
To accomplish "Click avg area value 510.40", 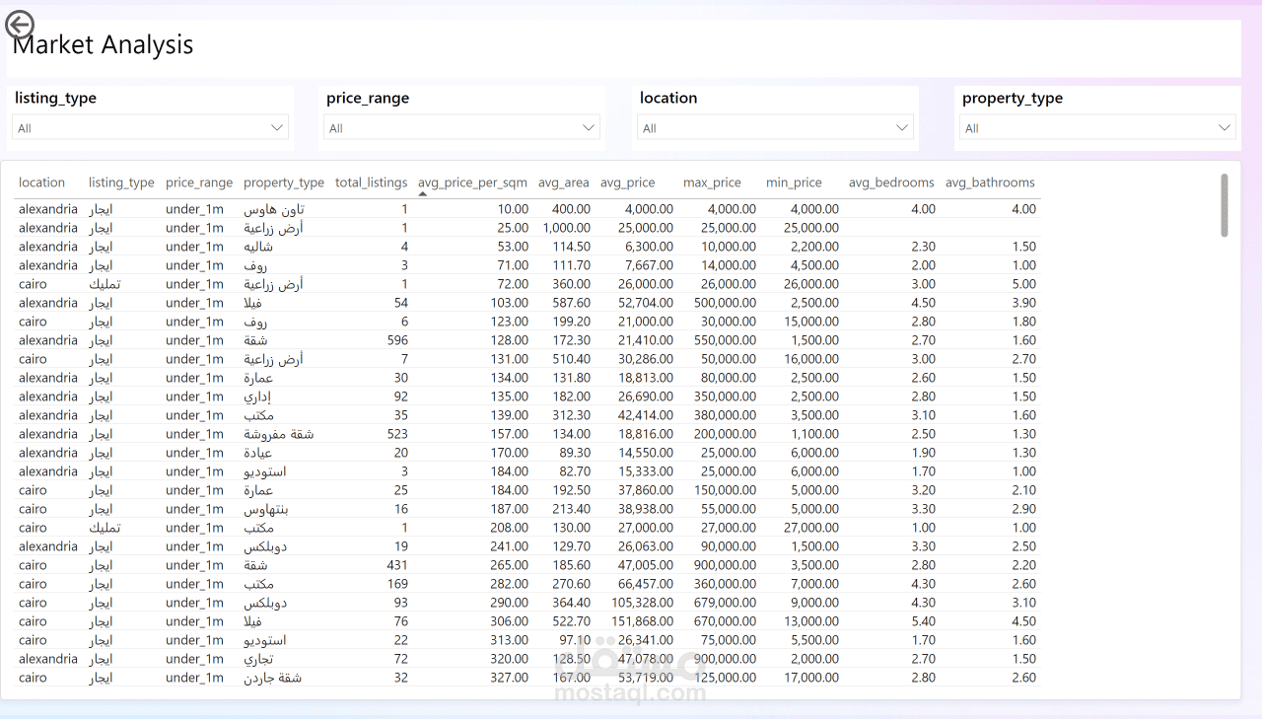I will 573,359.
